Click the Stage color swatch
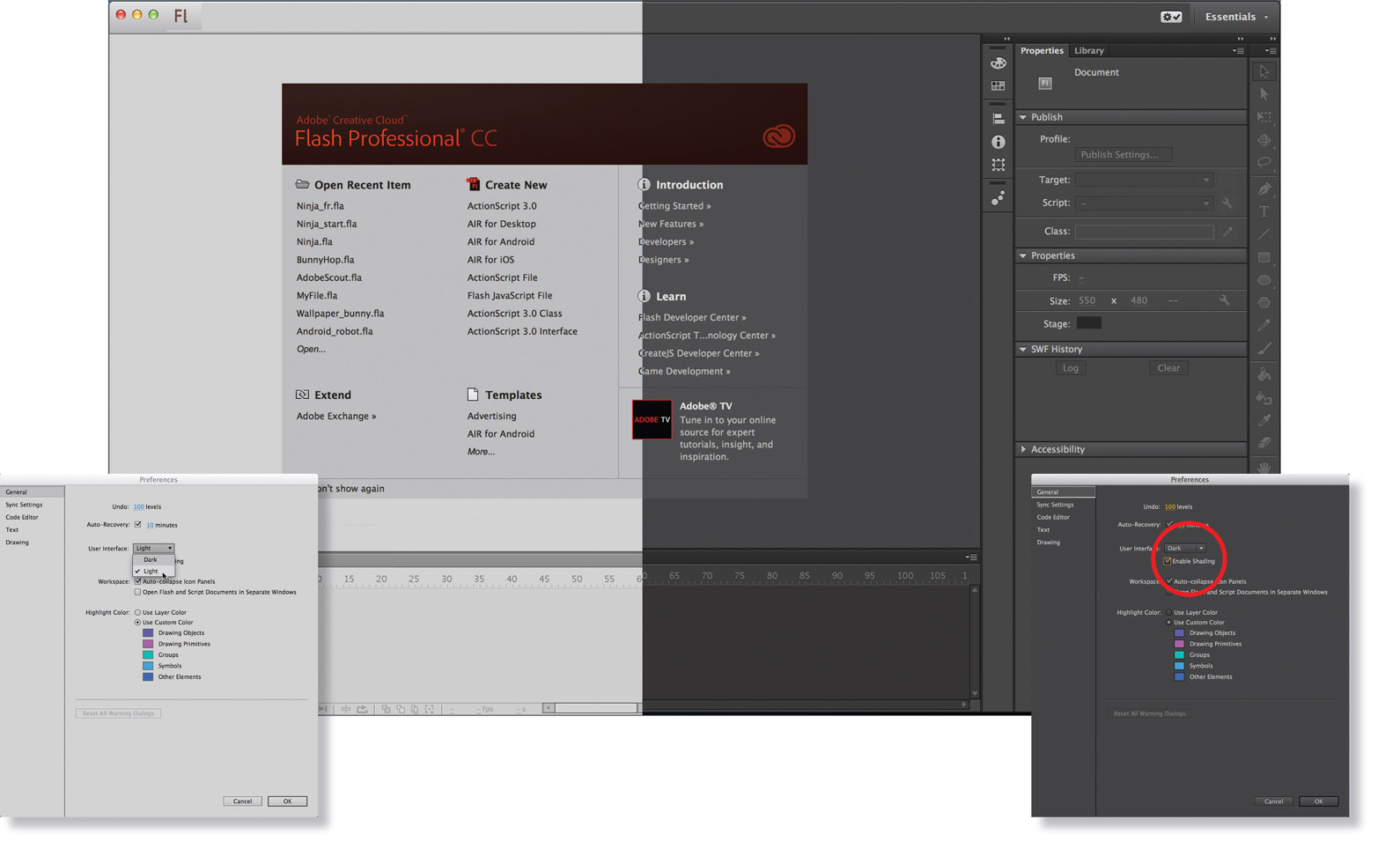 coord(1088,323)
